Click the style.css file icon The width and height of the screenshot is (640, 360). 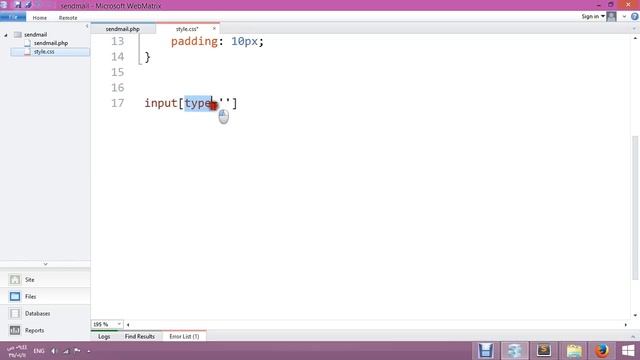[x=27, y=52]
